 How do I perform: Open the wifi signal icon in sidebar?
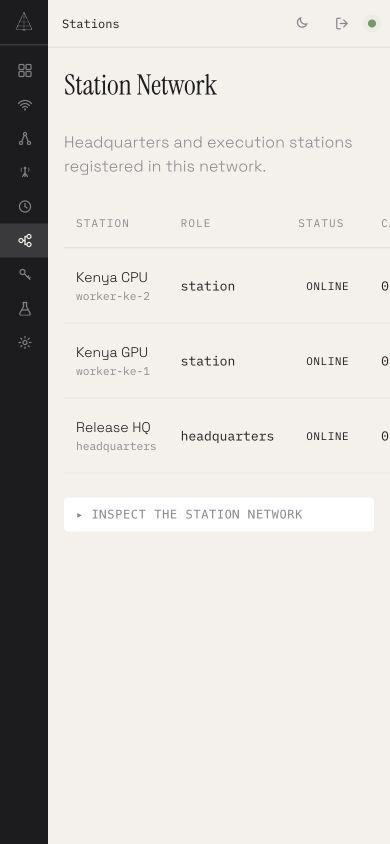click(x=25, y=105)
